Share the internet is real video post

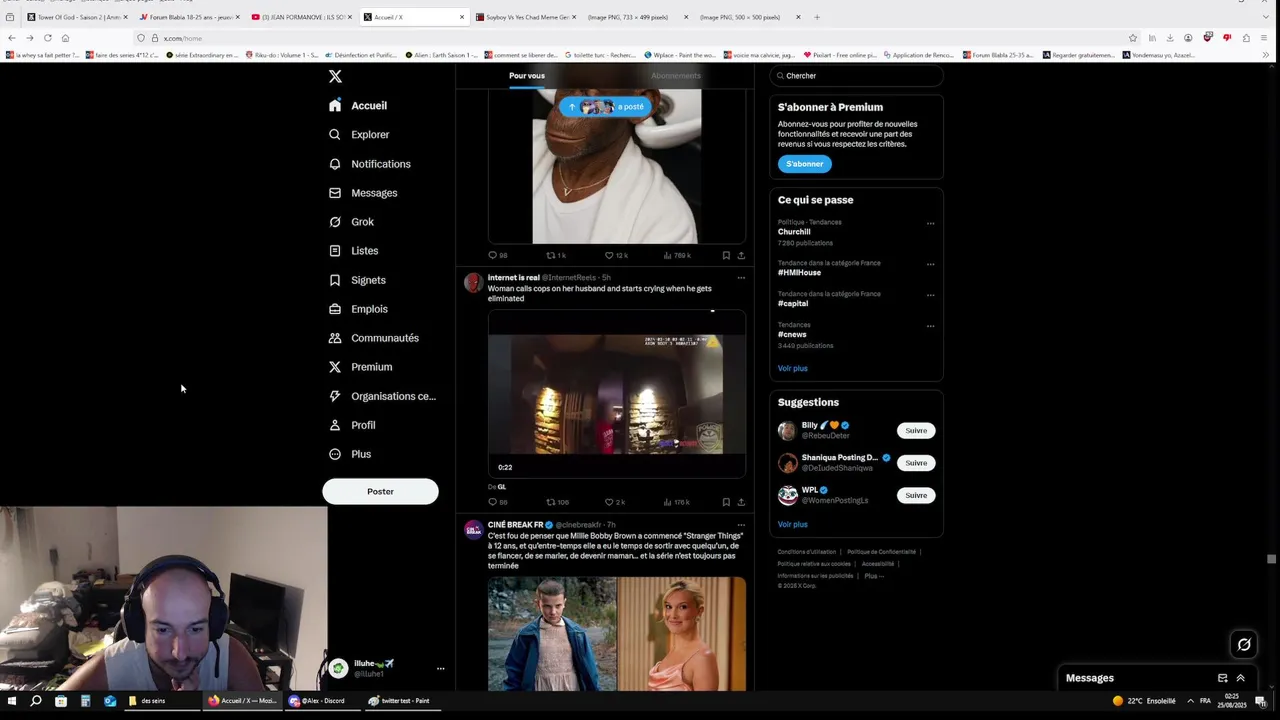point(741,502)
